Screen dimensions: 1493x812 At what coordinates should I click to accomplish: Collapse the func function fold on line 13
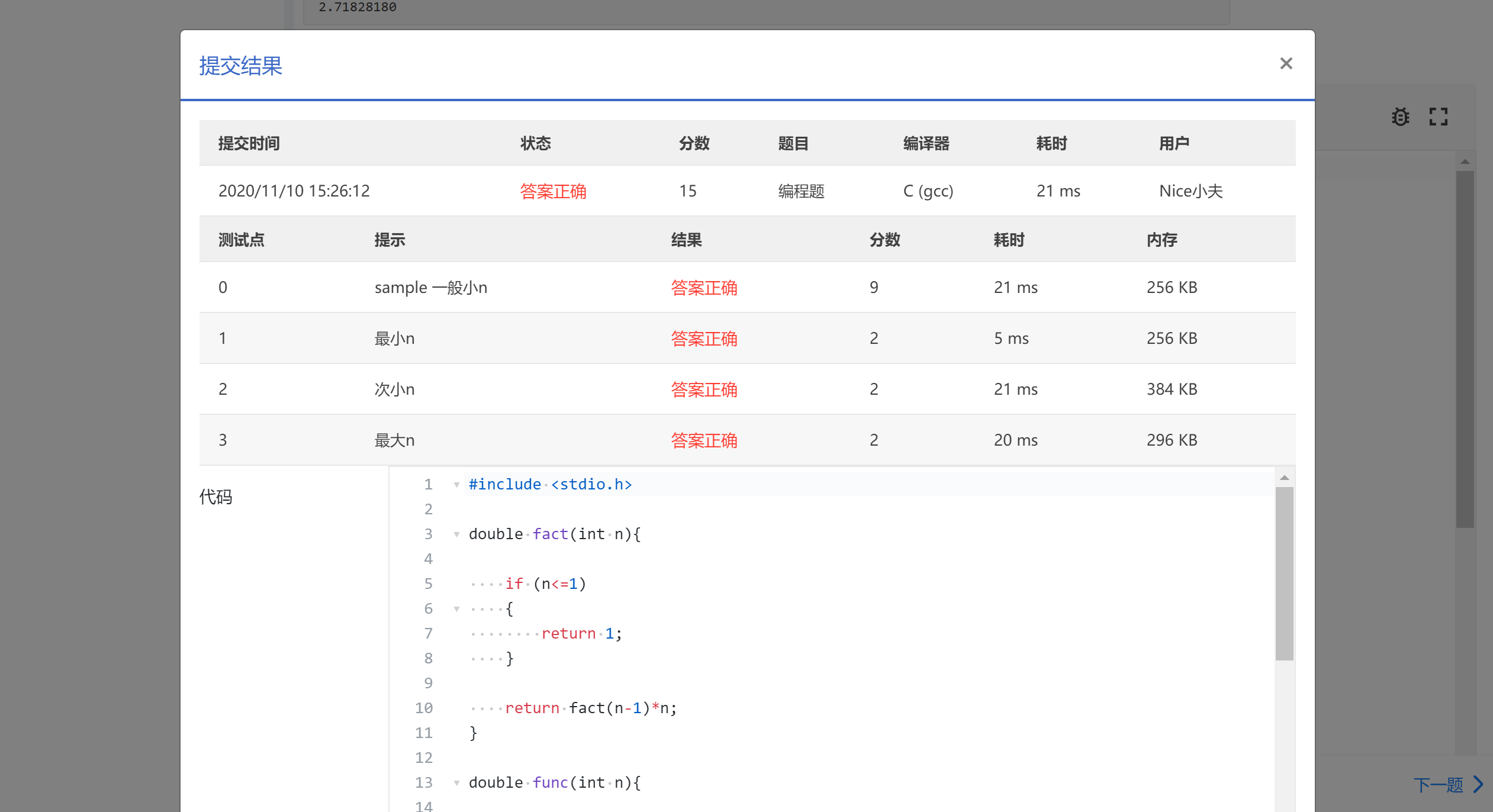[x=456, y=783]
